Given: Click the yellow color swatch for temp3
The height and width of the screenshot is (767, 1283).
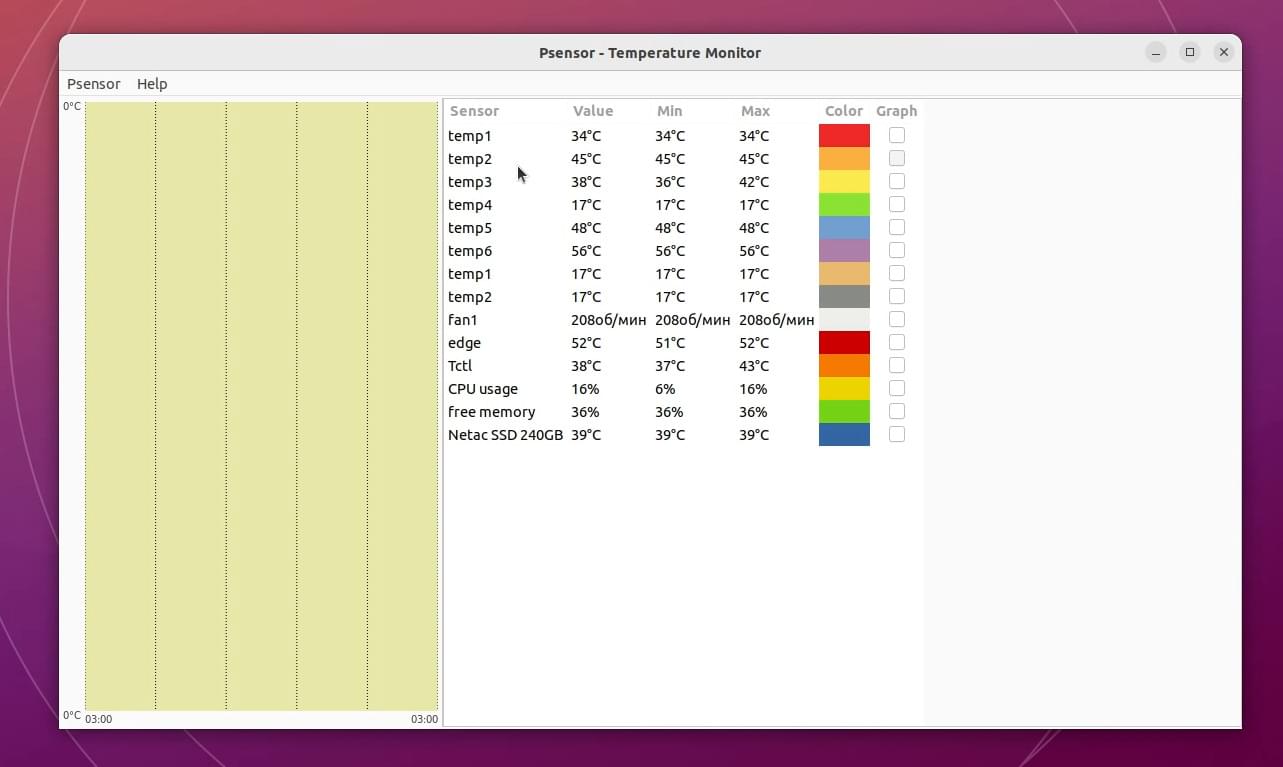Looking at the screenshot, I should coord(844,181).
